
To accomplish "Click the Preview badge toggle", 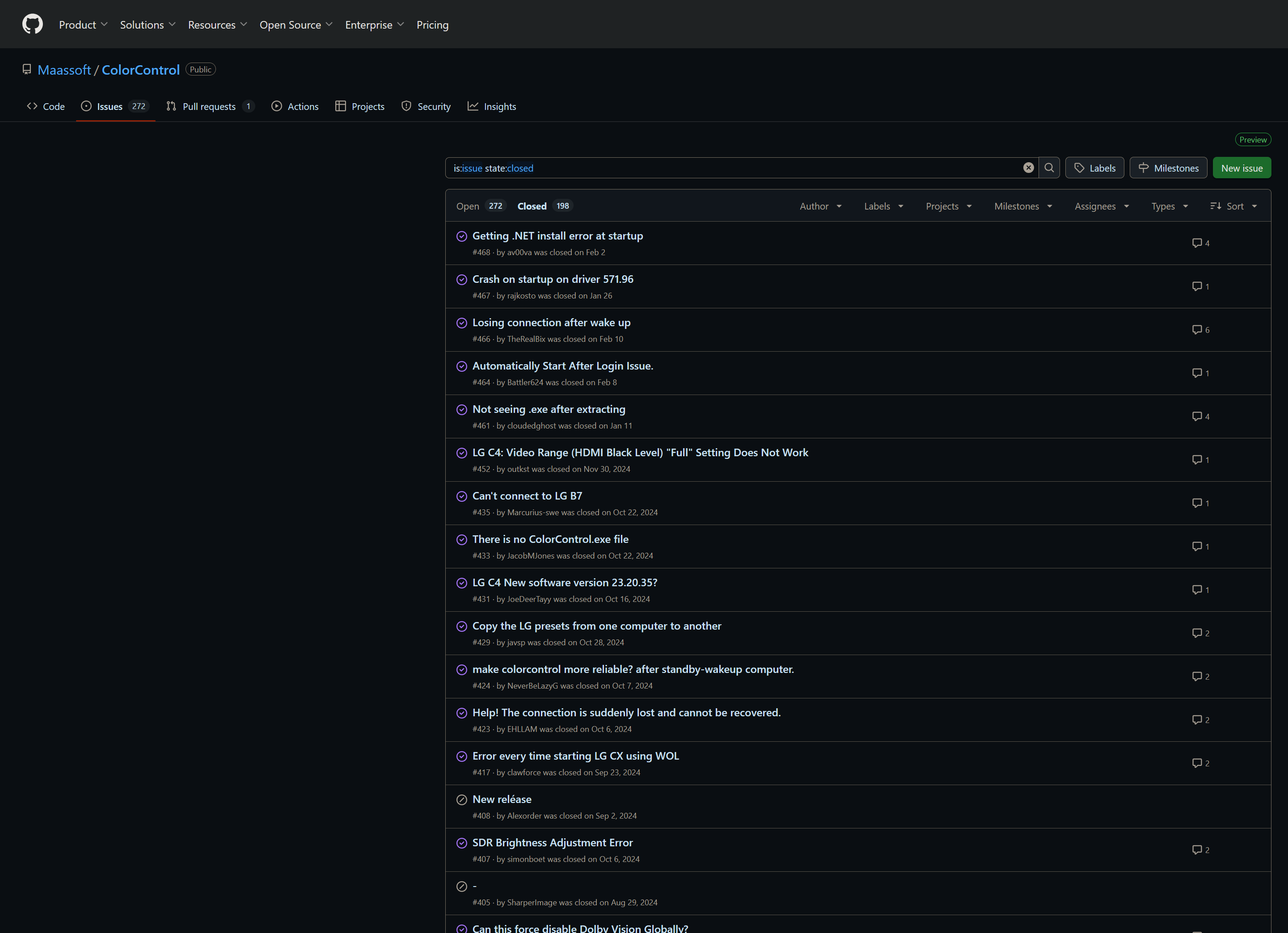I will coord(1252,139).
